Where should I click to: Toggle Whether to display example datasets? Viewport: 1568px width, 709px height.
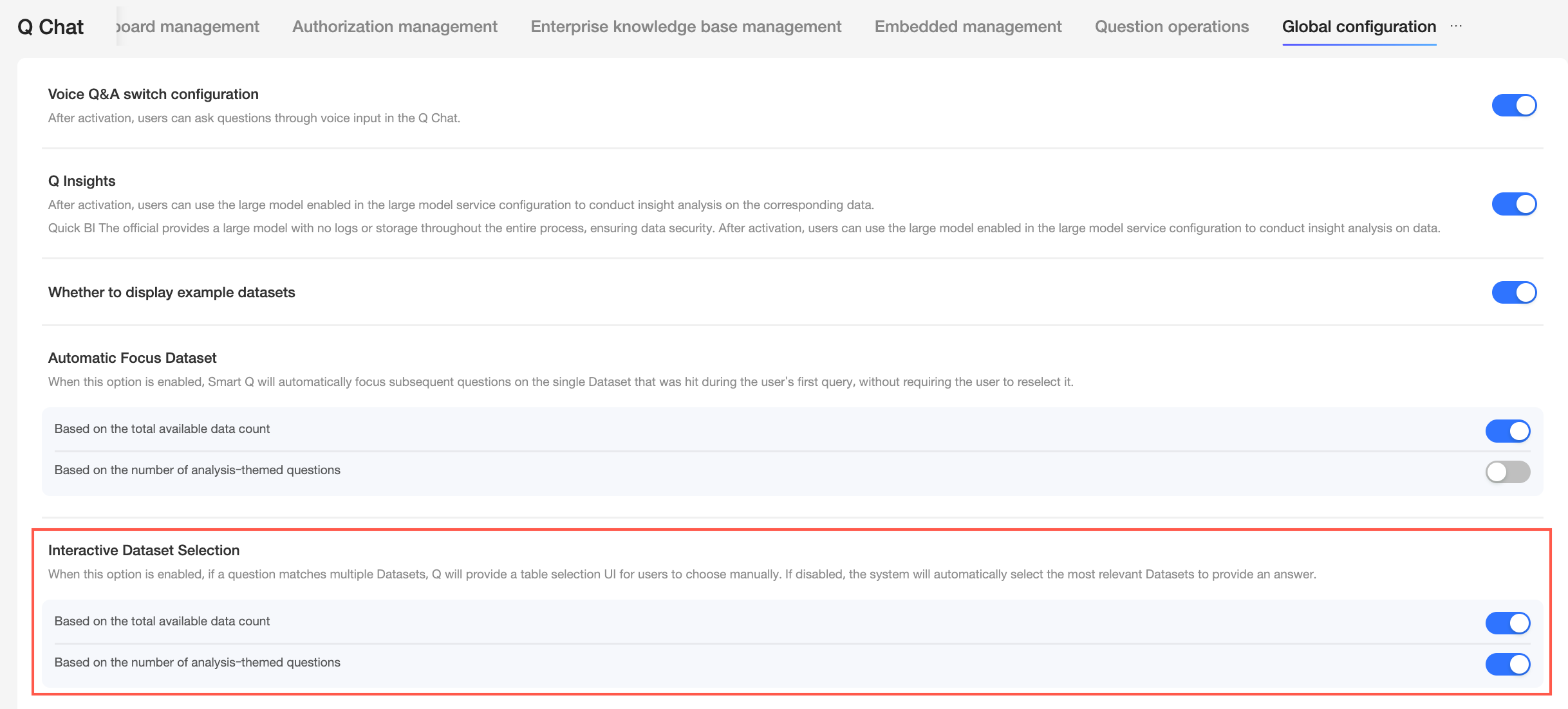click(x=1514, y=292)
